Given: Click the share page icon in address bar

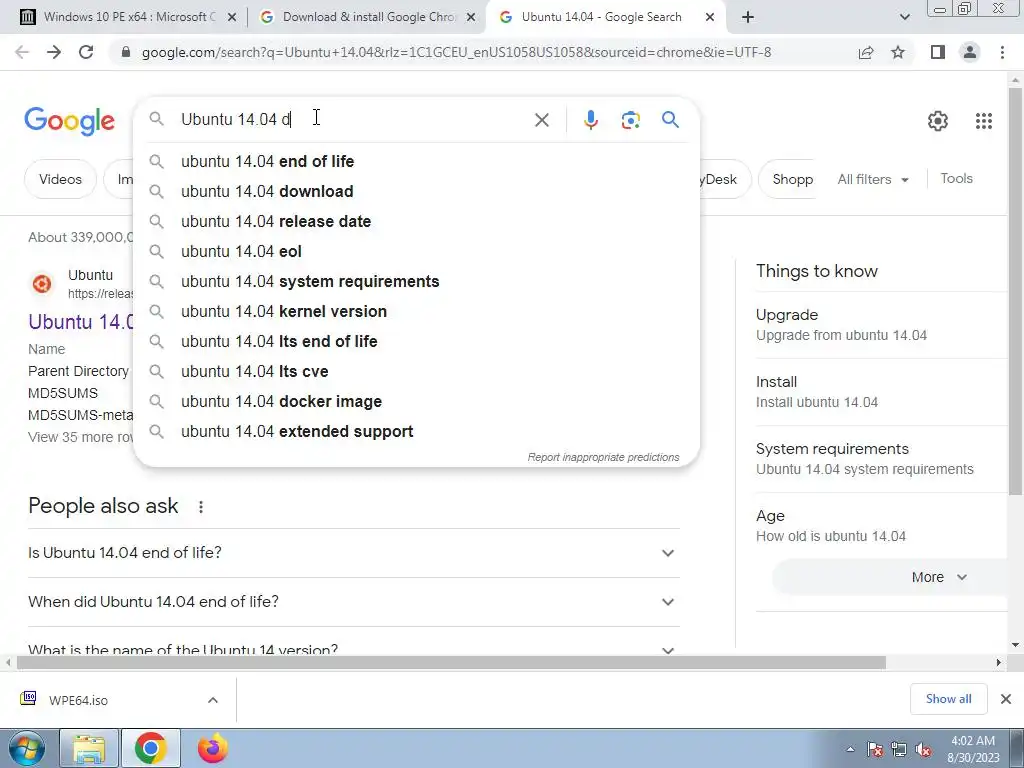Looking at the screenshot, I should coord(866,52).
